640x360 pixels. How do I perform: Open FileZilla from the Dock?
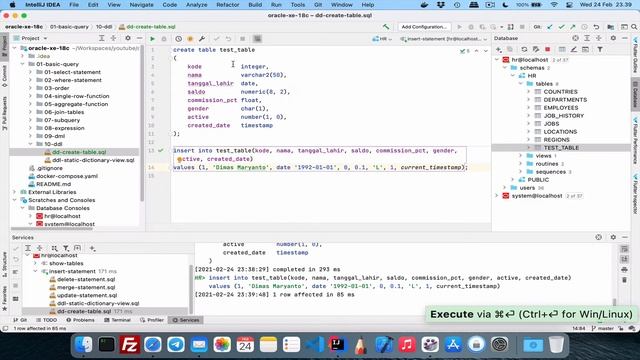coord(130,345)
